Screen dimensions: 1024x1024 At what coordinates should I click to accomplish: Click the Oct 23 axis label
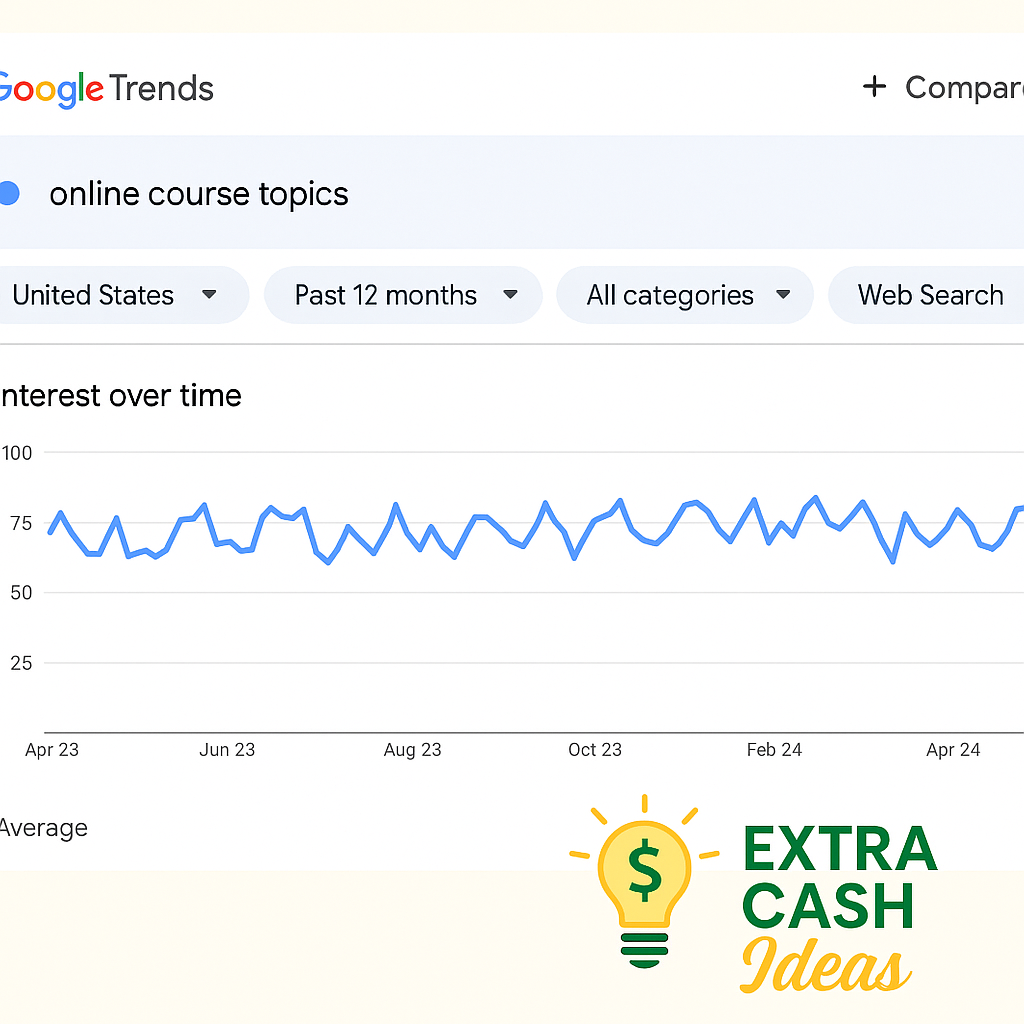click(x=595, y=749)
